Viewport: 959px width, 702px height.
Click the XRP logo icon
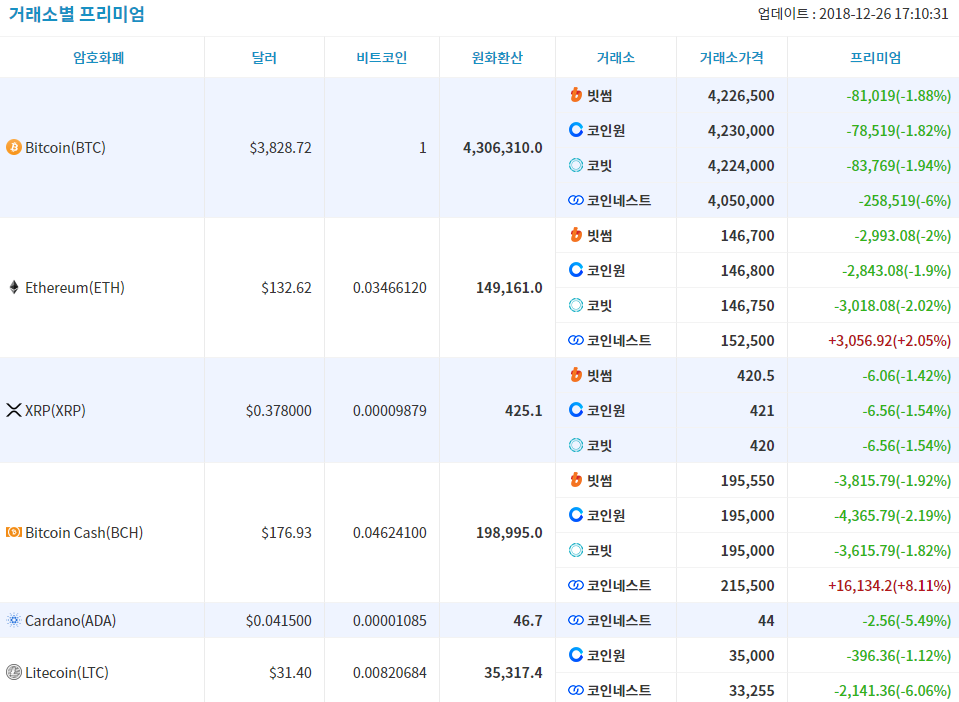[13, 410]
